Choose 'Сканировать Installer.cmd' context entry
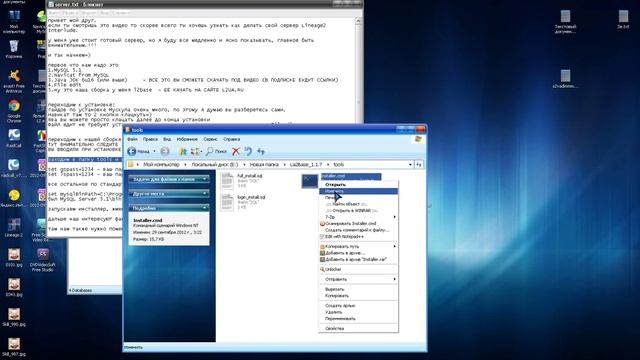The width and height of the screenshot is (640, 360). click(358, 224)
